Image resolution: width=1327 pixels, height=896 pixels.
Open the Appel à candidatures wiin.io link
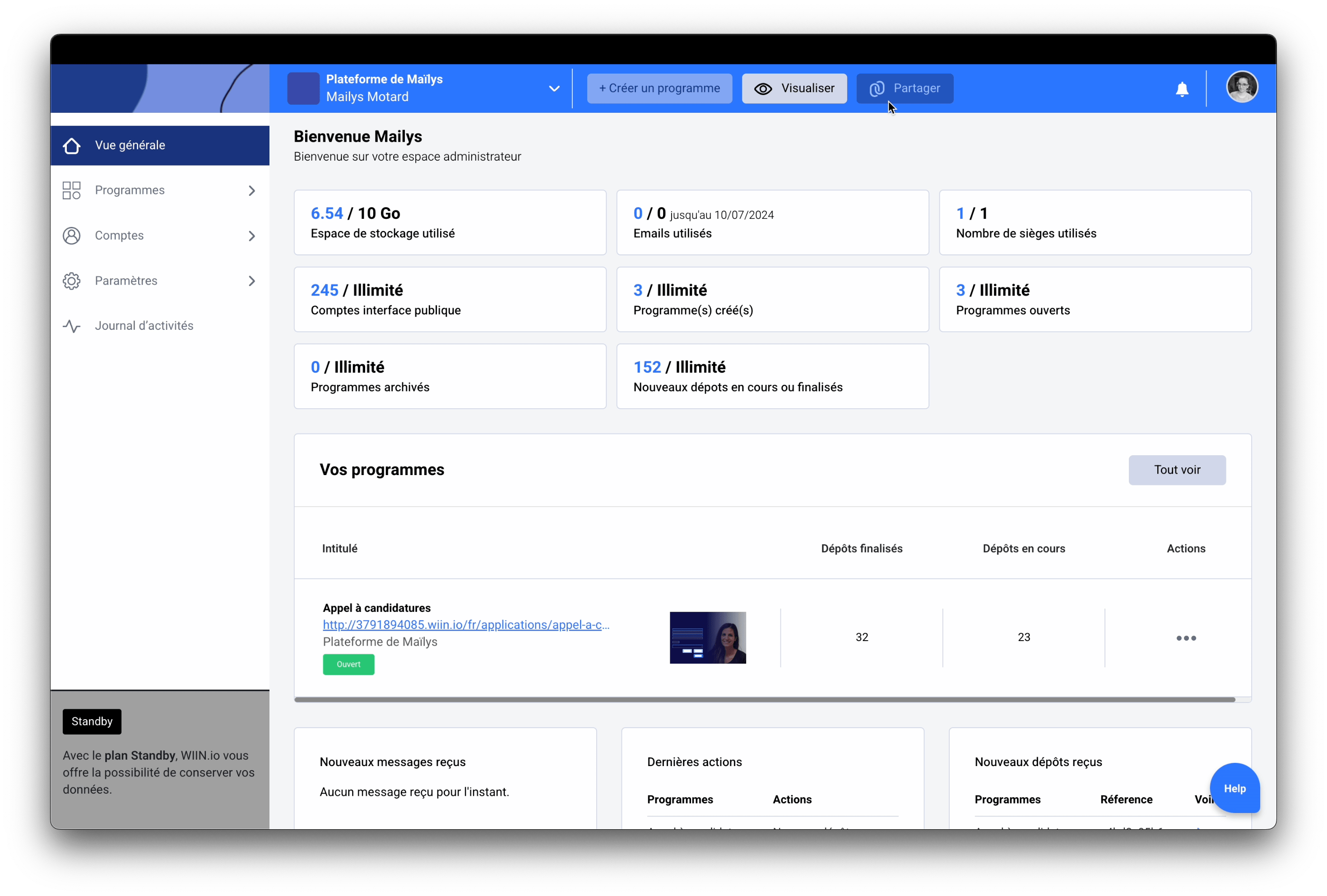coord(466,625)
